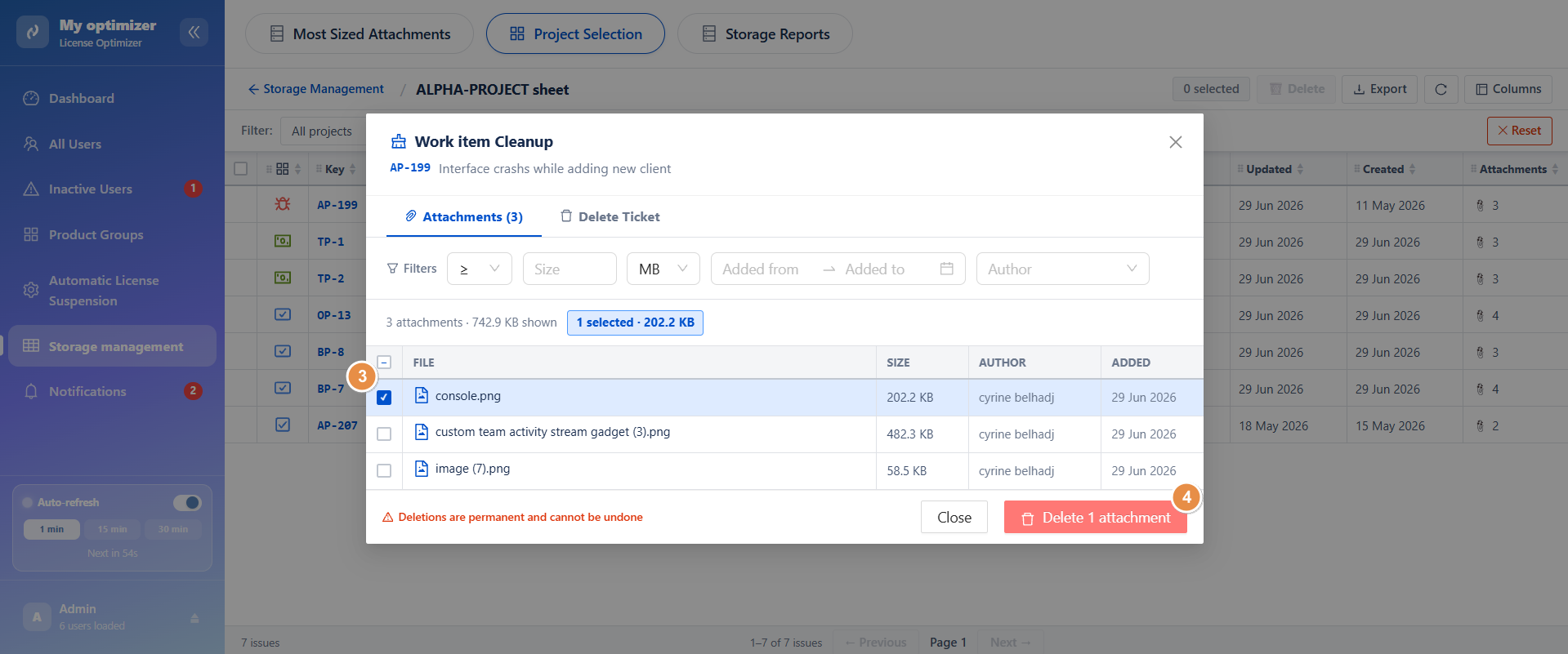Click the 0 selected indicator
Screen dimensions: 1568x654
tap(1211, 89)
